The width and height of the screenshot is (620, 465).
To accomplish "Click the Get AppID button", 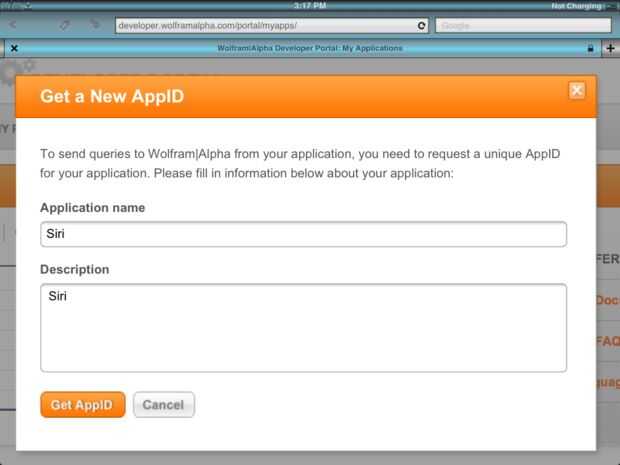I will [83, 405].
